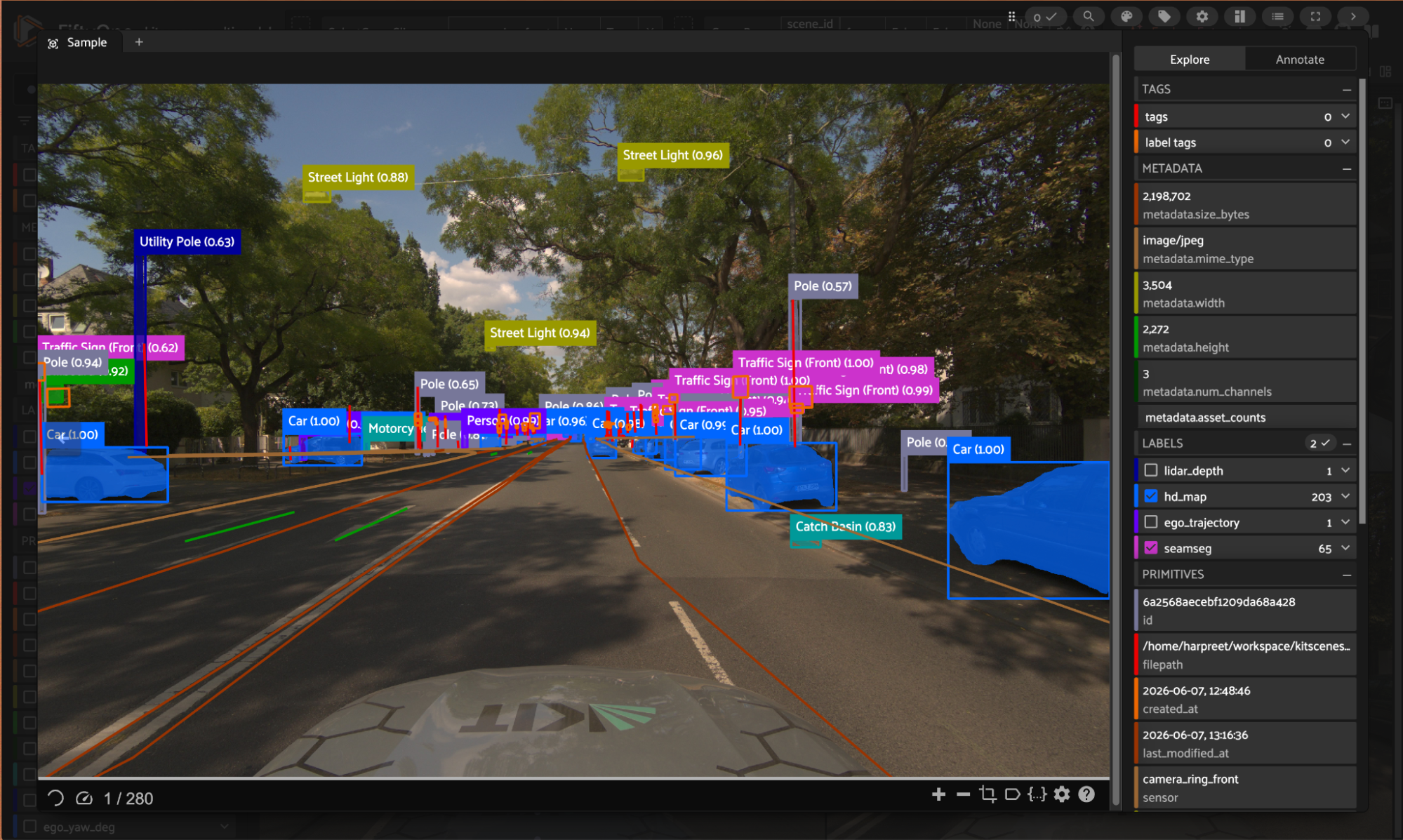This screenshot has height=840, width=1403.
Task: Zoom in with the plus icon
Action: (x=938, y=794)
